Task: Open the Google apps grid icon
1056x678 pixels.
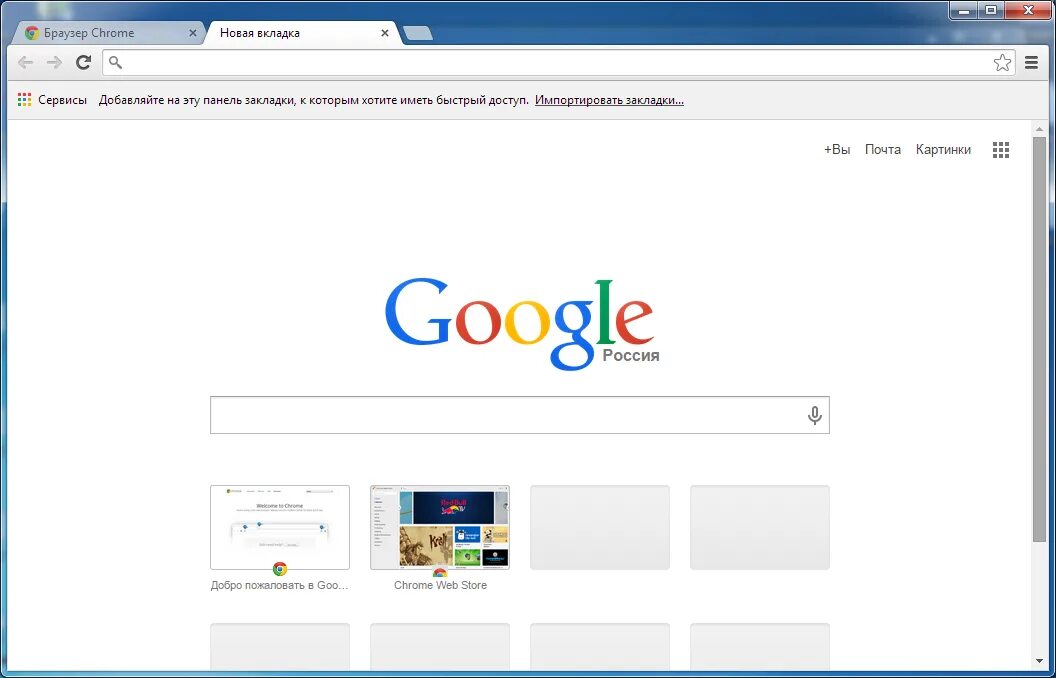Action: click(1001, 149)
